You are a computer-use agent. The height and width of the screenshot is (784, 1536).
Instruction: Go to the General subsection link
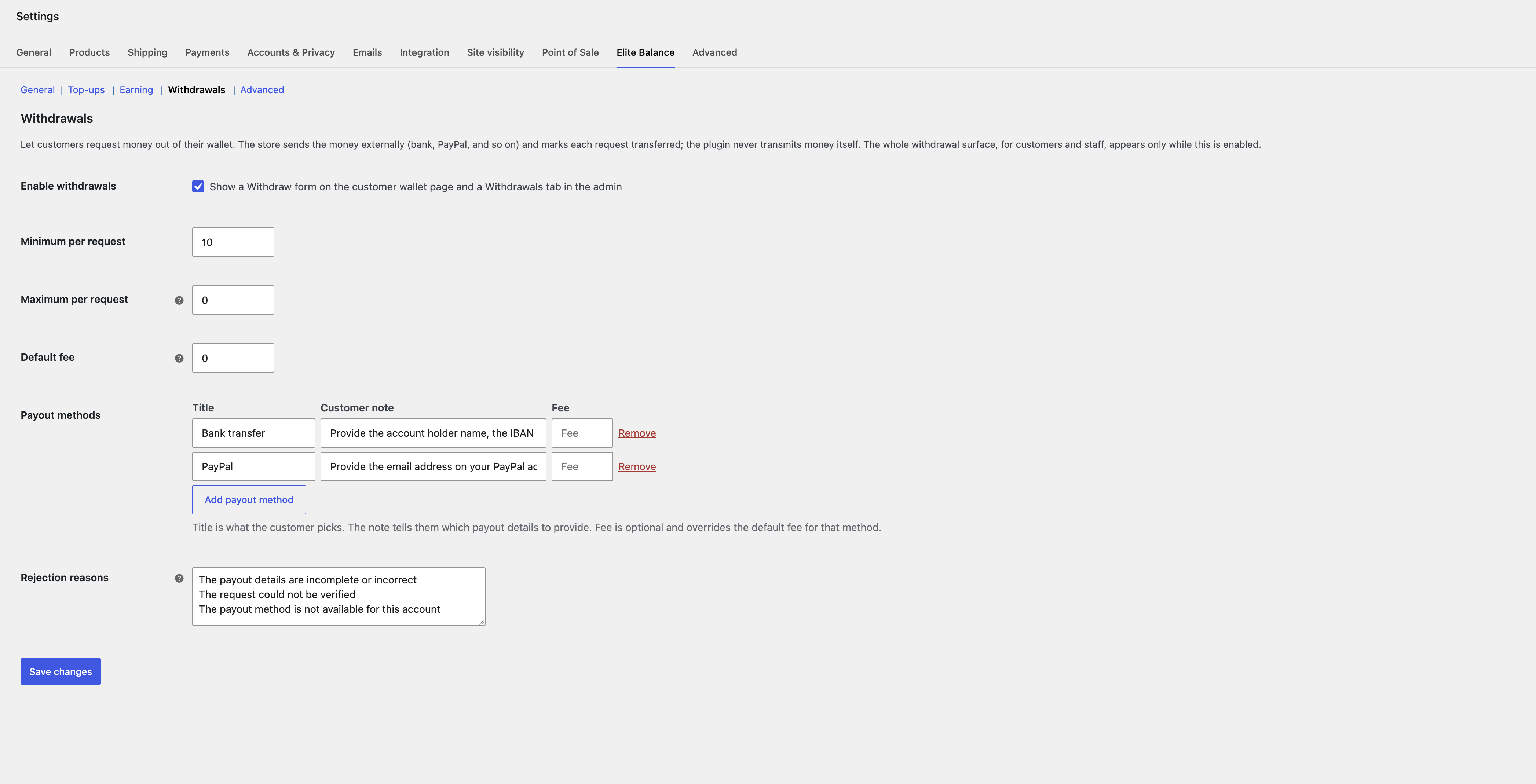(37, 90)
